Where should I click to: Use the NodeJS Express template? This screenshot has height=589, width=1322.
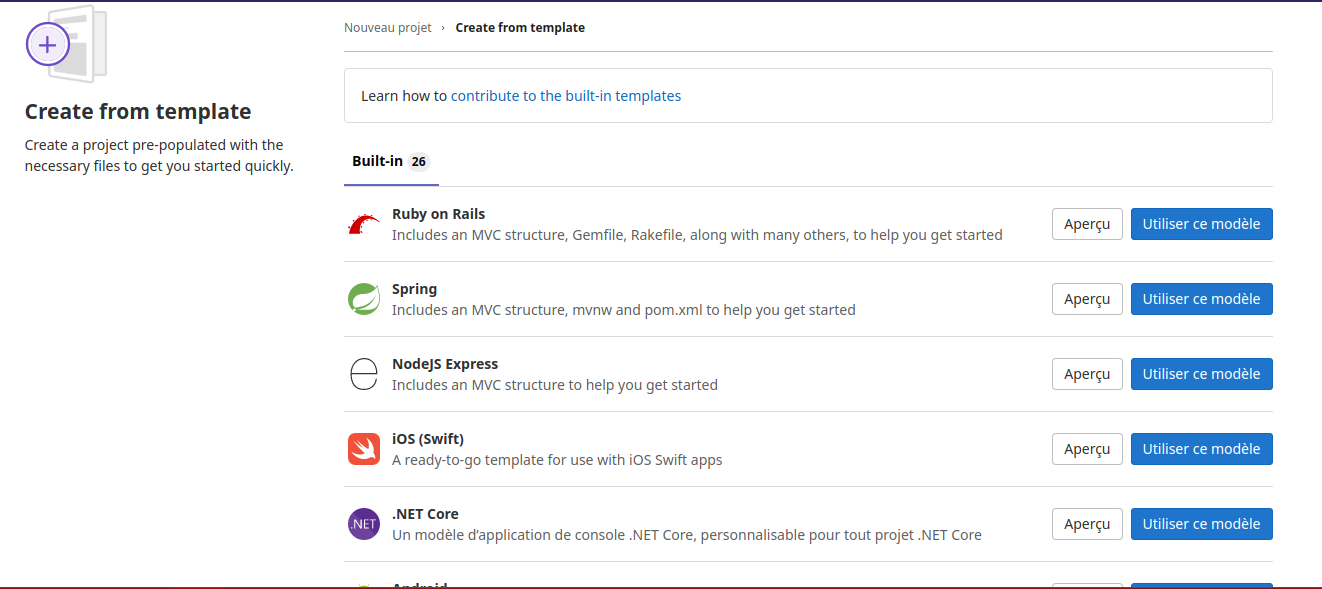[1201, 374]
